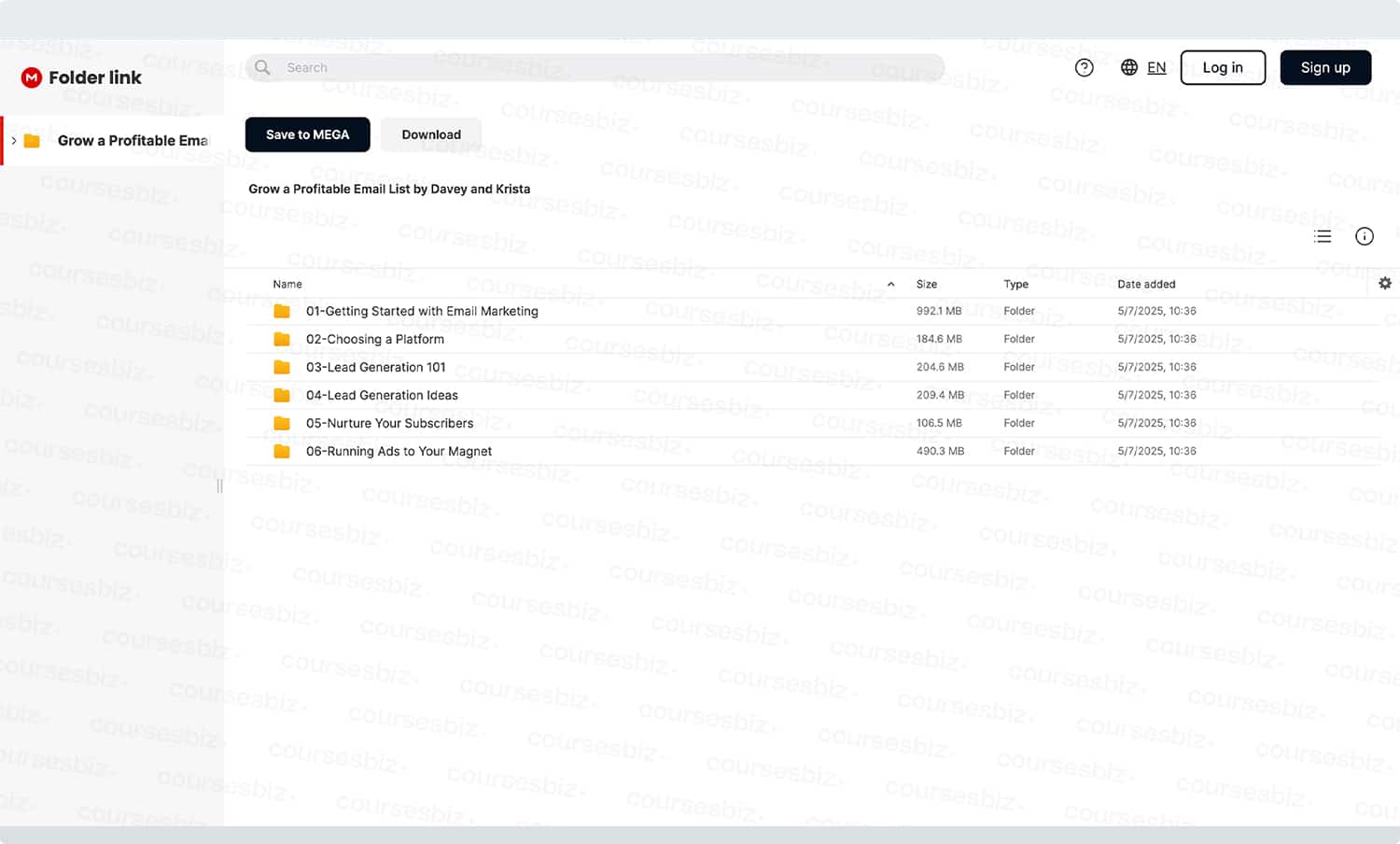Click the 204.6 MB size value
This screenshot has width=1400, height=844.
[x=940, y=367]
